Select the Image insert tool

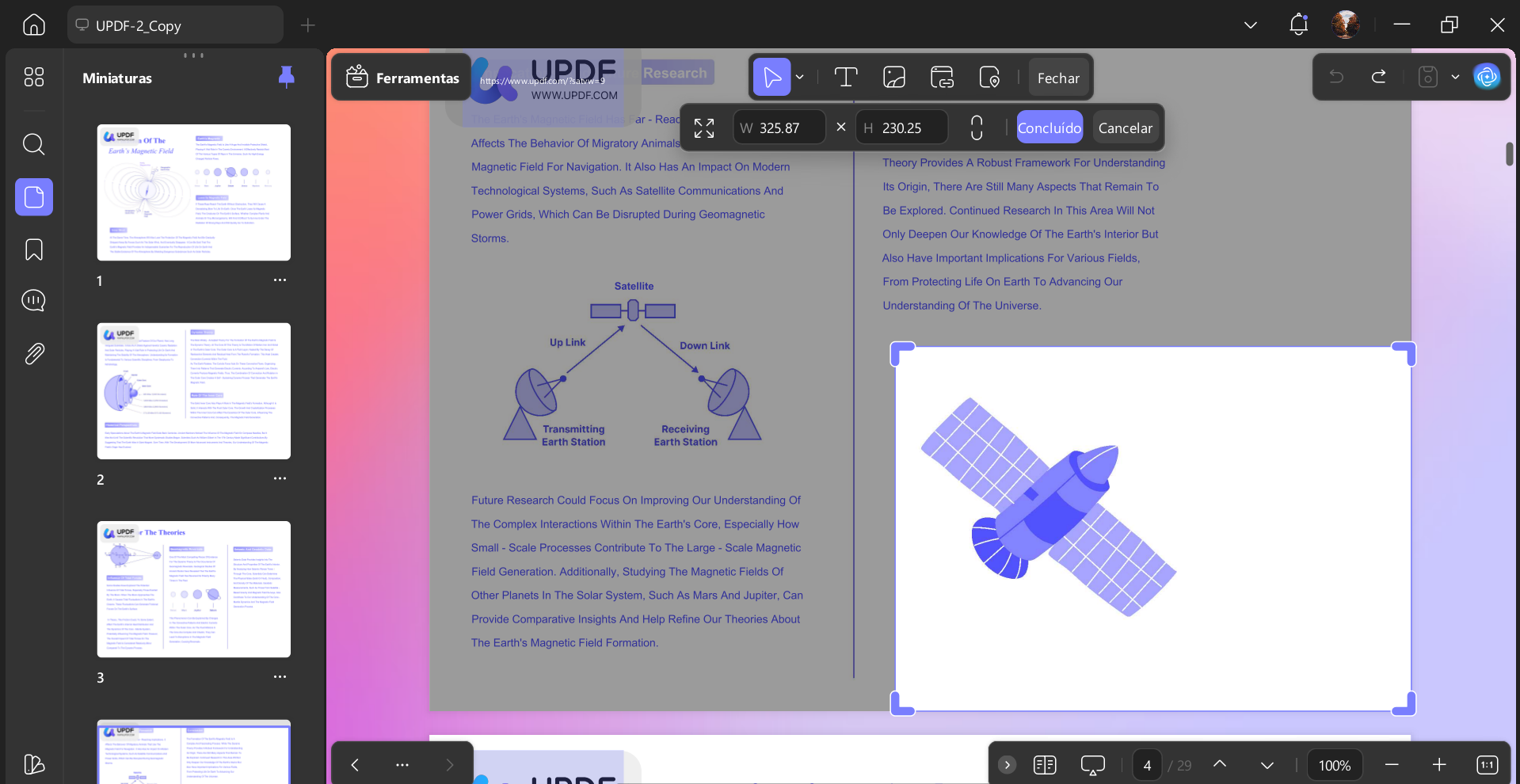click(894, 78)
